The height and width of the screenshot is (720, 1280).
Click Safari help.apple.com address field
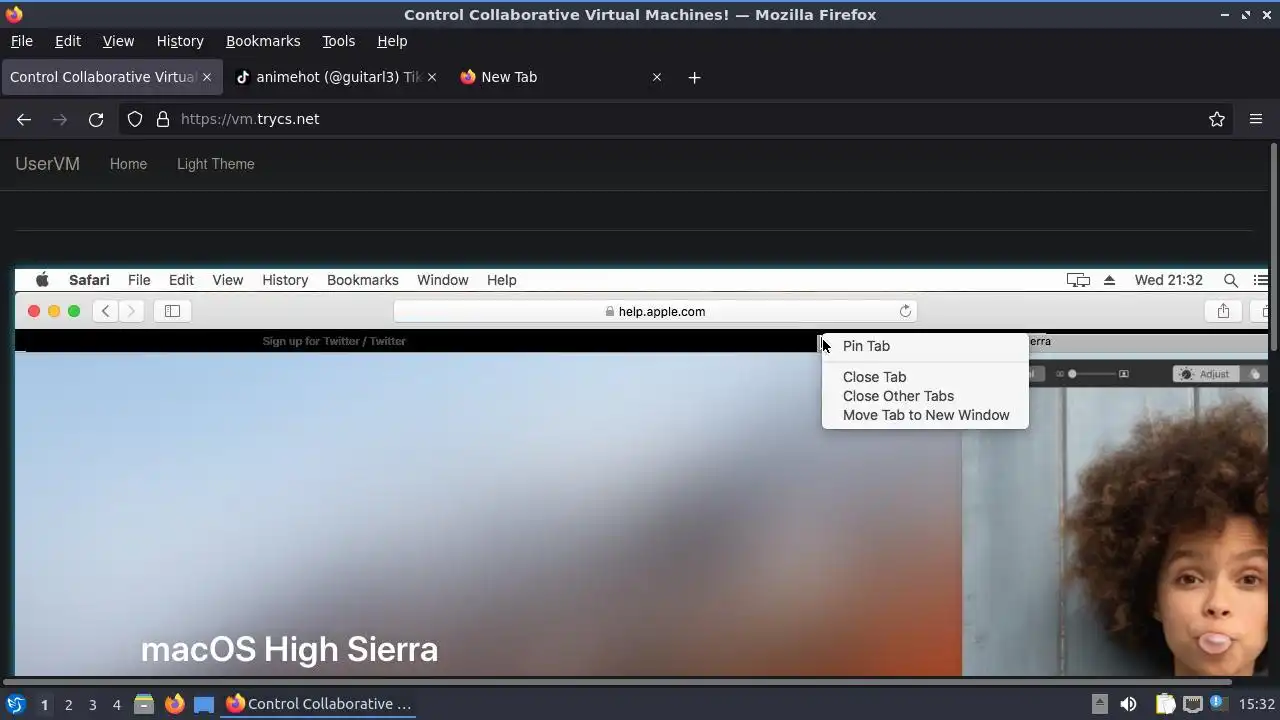point(655,311)
